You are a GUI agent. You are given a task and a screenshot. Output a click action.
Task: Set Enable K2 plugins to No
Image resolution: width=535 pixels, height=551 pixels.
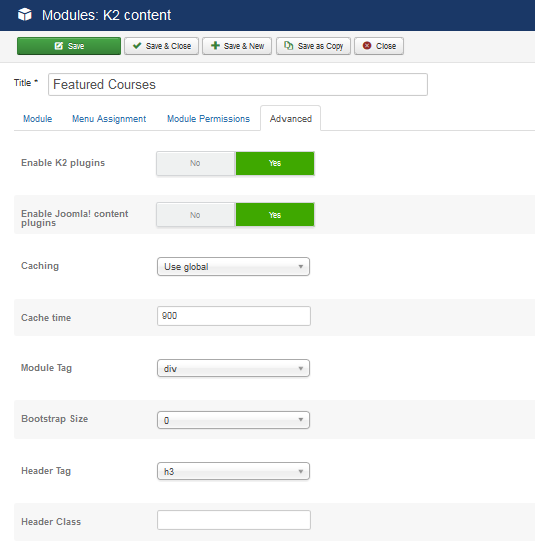[195, 163]
